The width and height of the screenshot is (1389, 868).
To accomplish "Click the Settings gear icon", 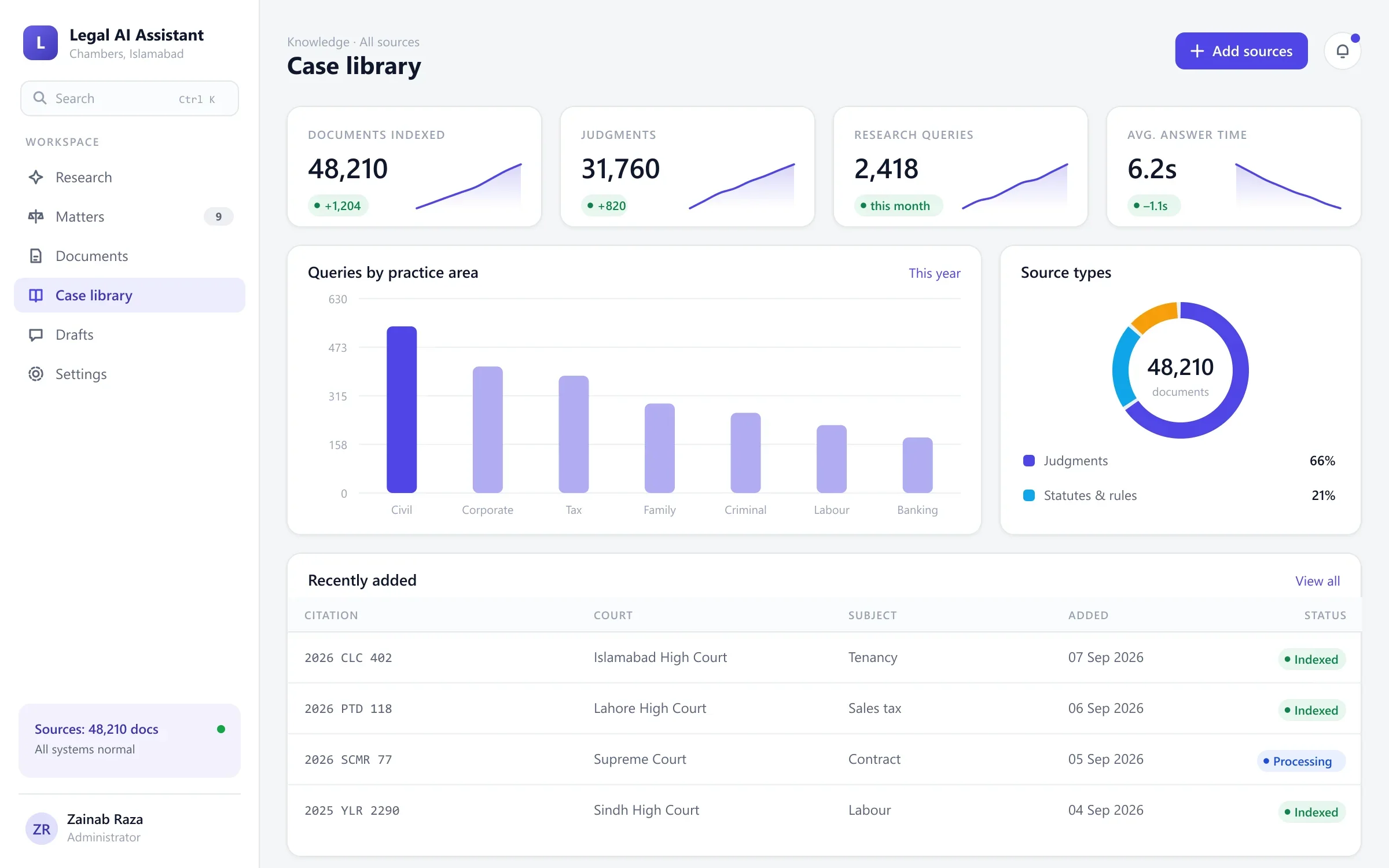I will [x=36, y=374].
